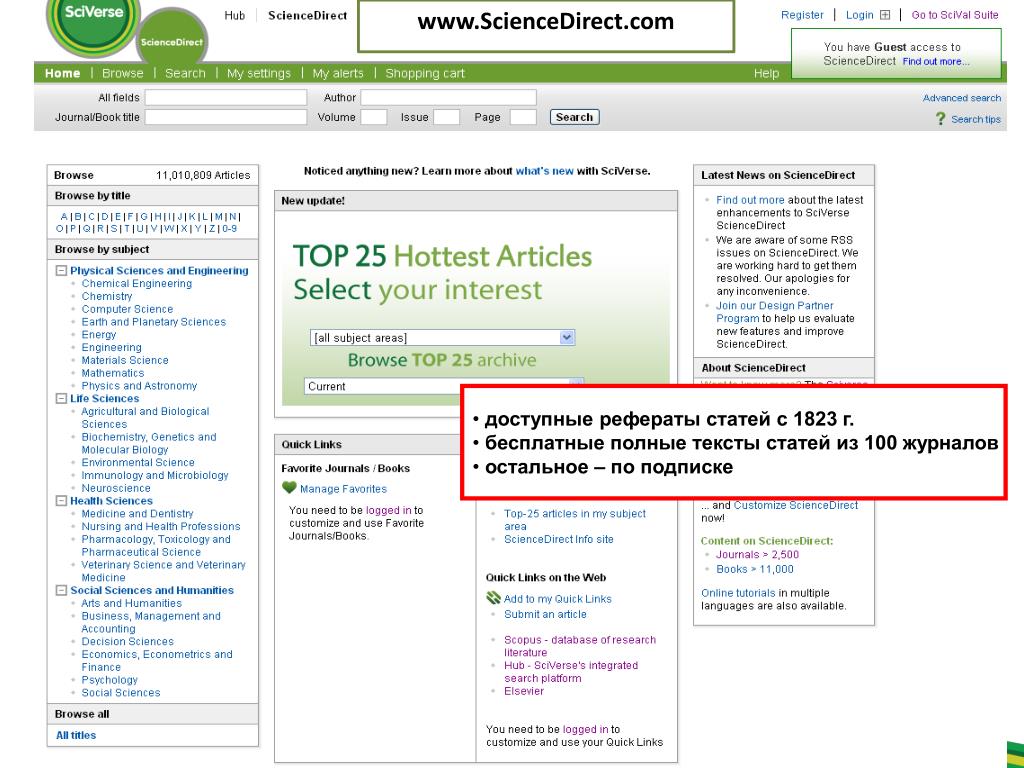Viewport: 1024px width, 768px height.
Task: Focus the All fields input box
Action: pos(226,97)
